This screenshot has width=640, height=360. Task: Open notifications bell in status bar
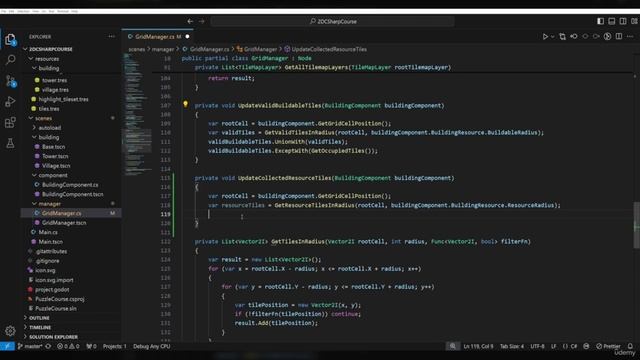[x=630, y=346]
